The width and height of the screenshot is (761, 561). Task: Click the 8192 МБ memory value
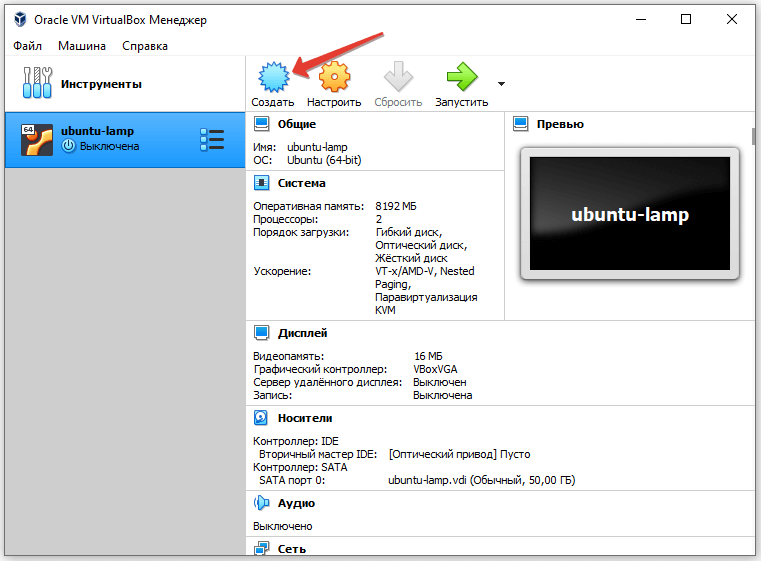(396, 206)
